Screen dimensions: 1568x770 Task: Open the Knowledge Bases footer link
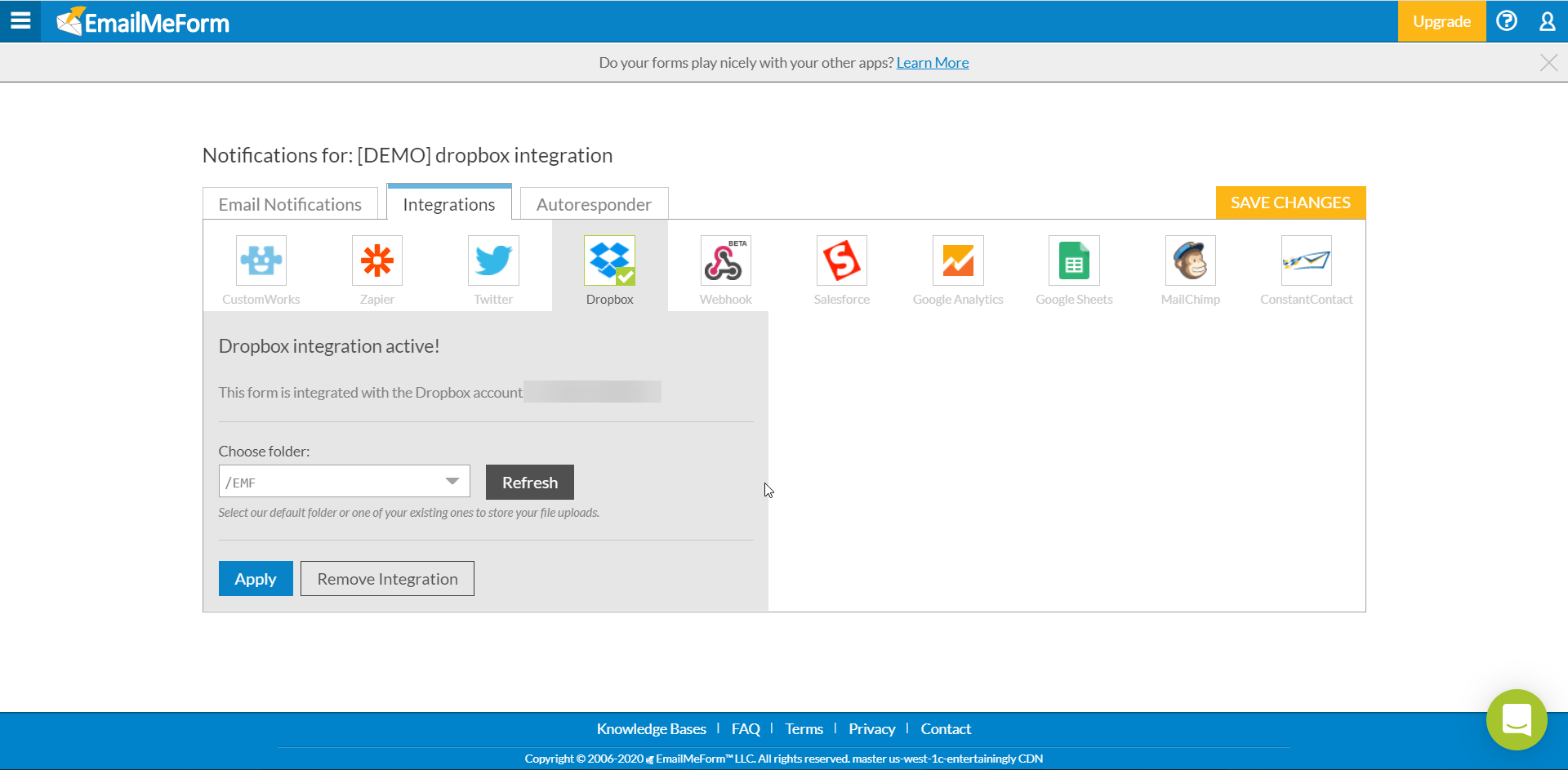click(x=652, y=729)
